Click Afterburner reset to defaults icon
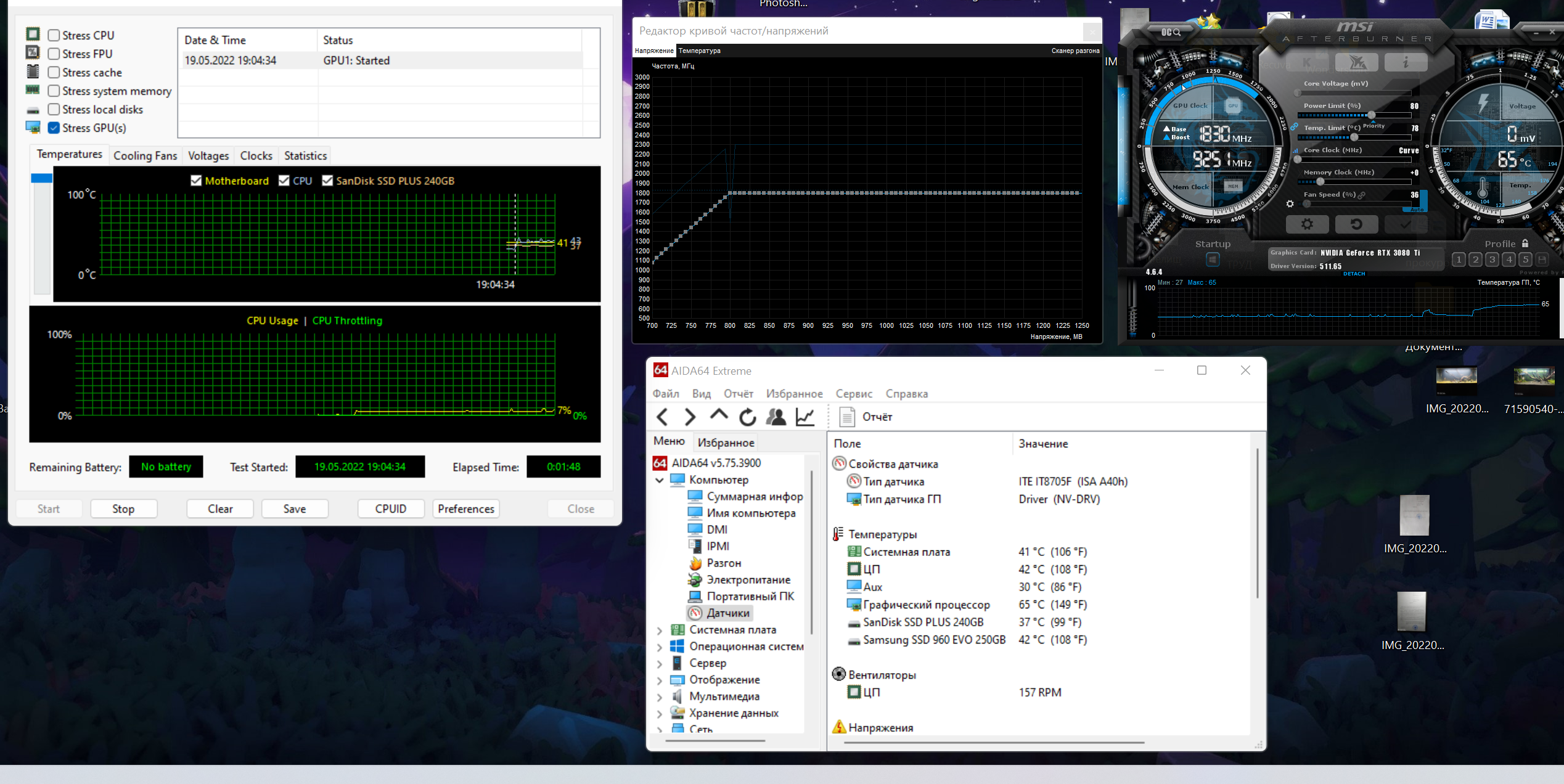This screenshot has width=1564, height=784. pos(1356,224)
